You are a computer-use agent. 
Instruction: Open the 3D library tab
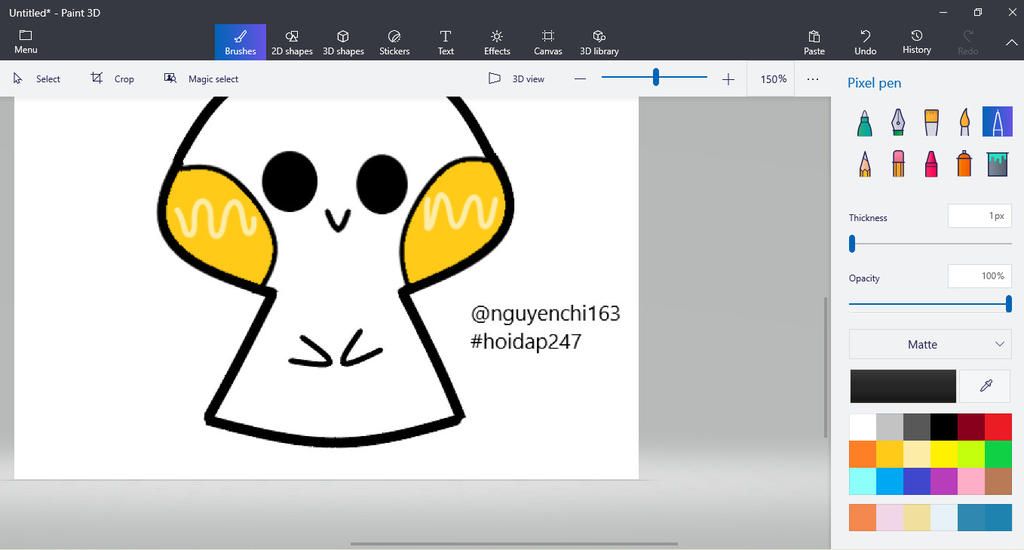pyautogui.click(x=599, y=42)
